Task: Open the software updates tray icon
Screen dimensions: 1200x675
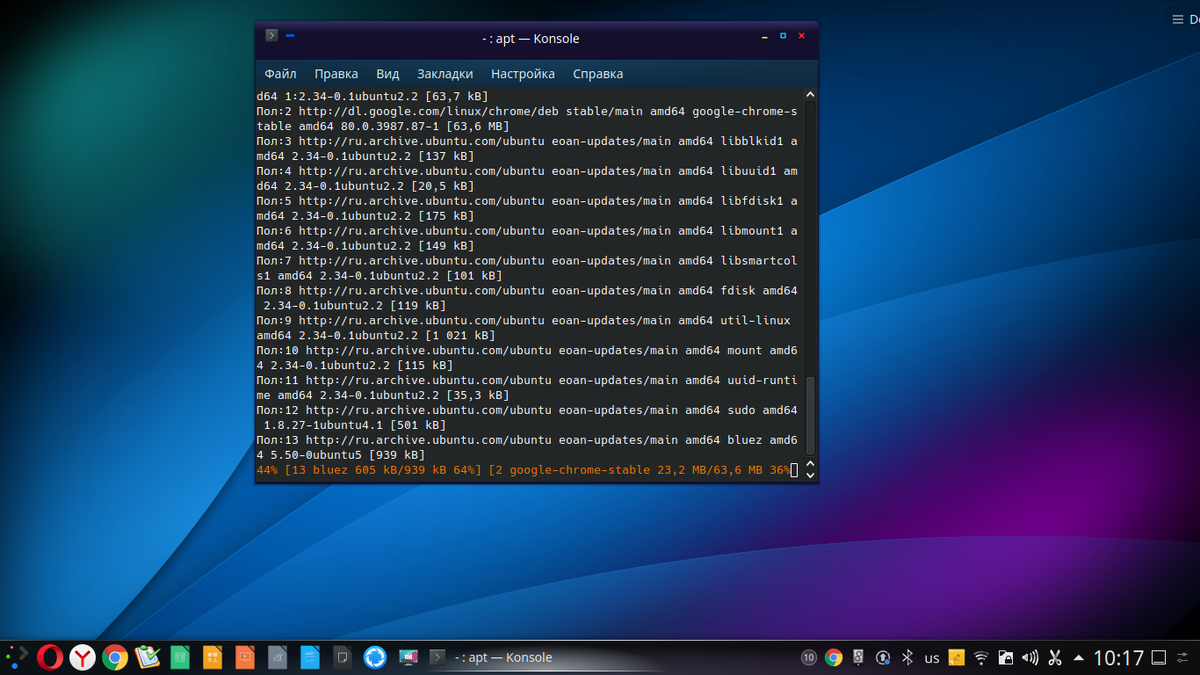Action: (x=884, y=658)
